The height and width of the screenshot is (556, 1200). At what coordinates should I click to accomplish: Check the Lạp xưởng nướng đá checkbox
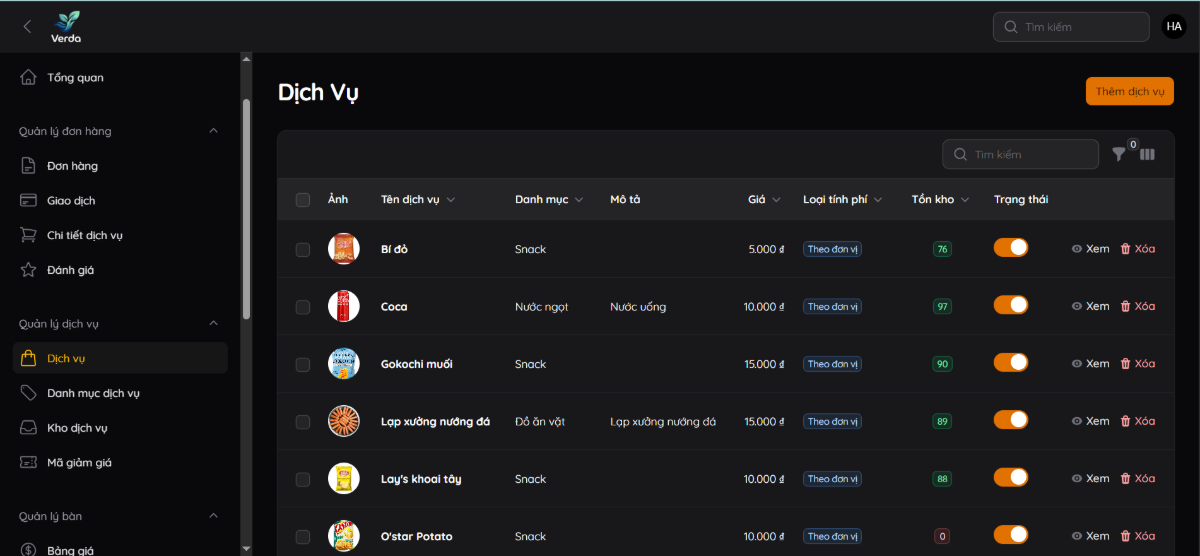(303, 422)
